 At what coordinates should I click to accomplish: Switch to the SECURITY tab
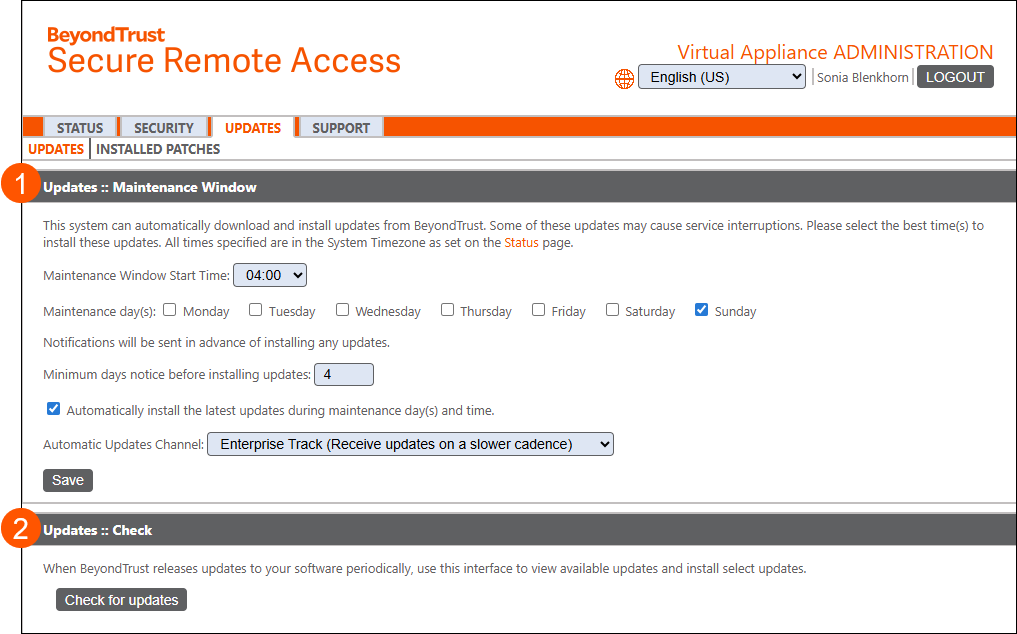tap(163, 127)
